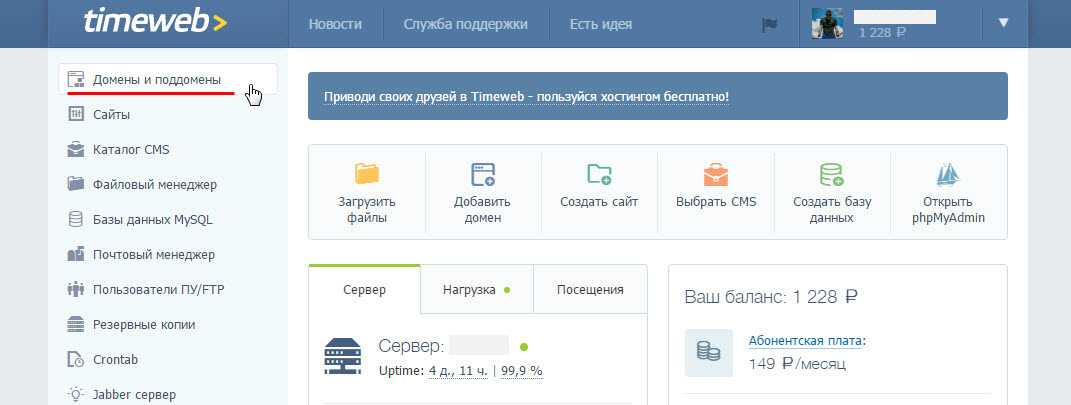Expand the account dropdown arrow
1071x405 pixels.
pos(1003,23)
